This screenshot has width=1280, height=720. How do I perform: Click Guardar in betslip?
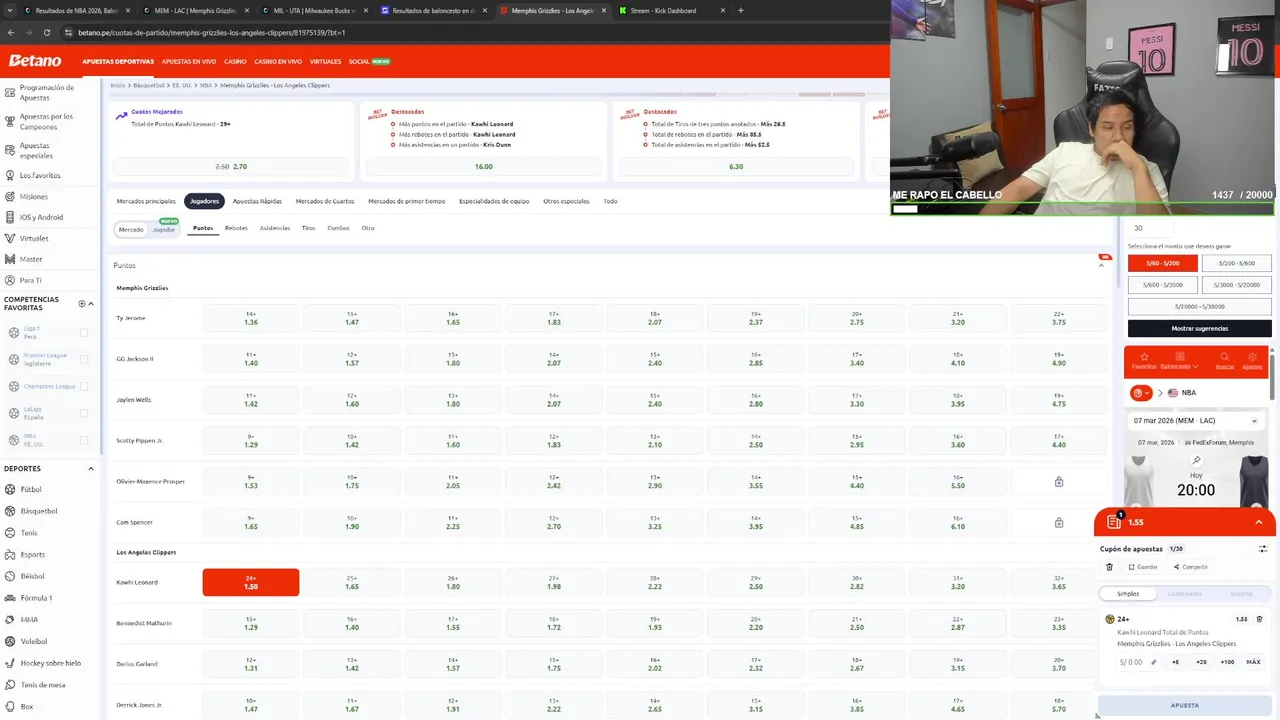[1143, 567]
